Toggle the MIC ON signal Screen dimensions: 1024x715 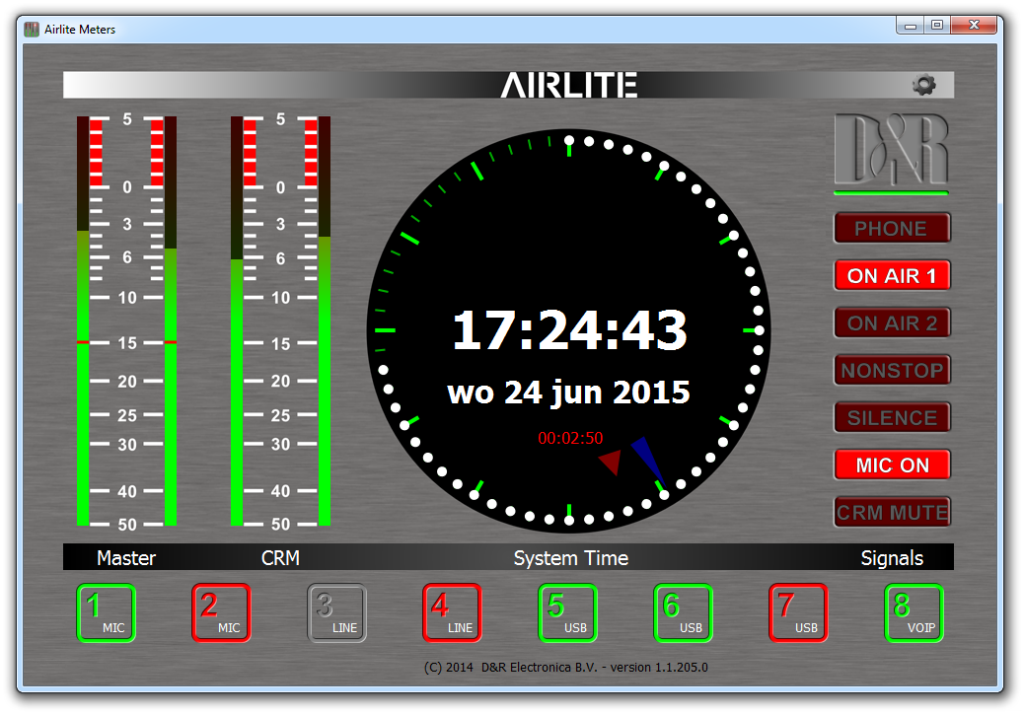click(x=892, y=465)
